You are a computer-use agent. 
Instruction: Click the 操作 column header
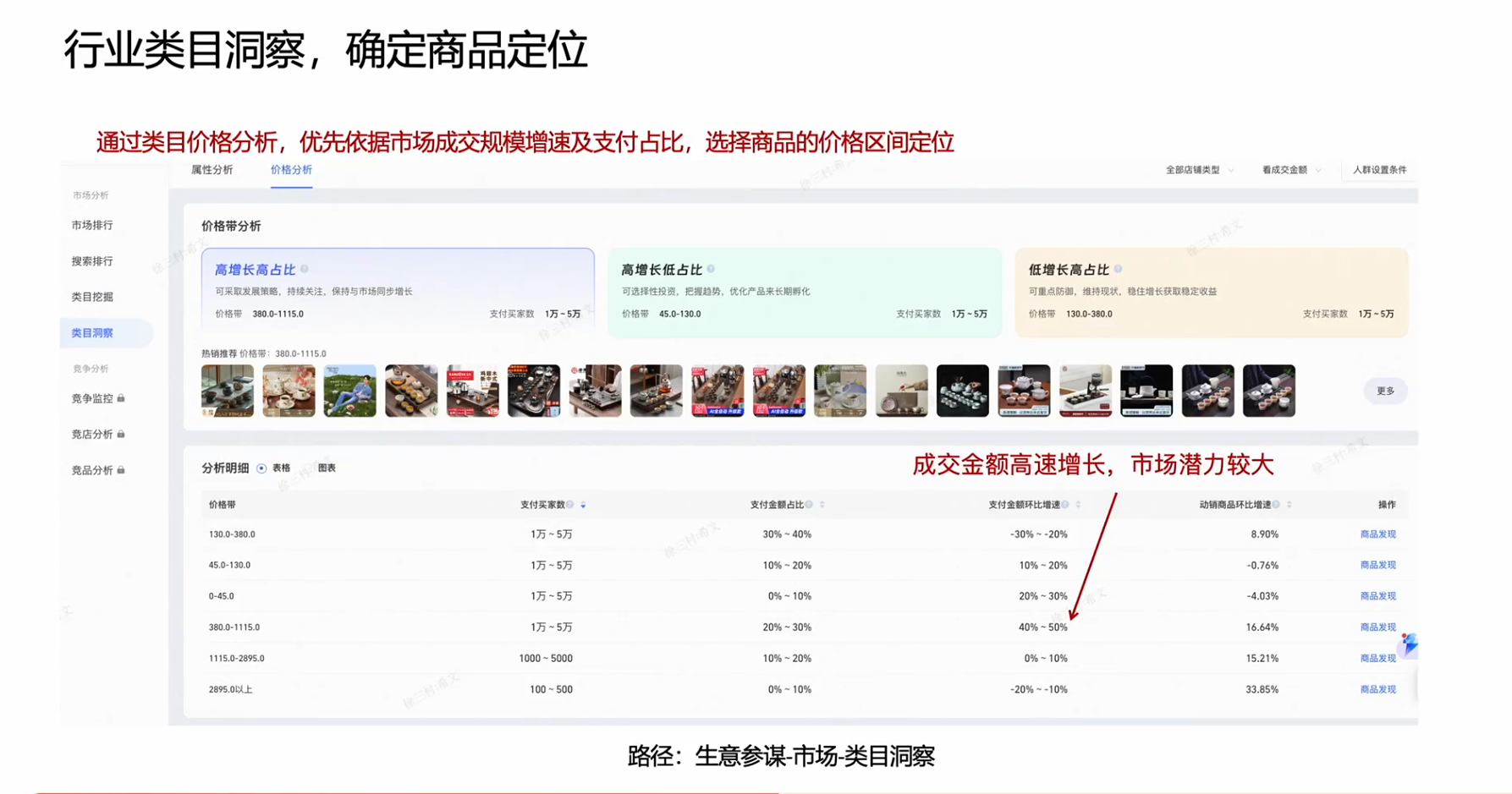tap(1387, 505)
